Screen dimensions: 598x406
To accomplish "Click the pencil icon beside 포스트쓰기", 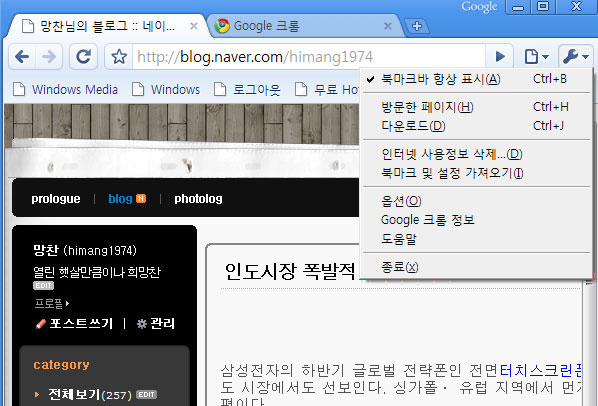I will click(x=40, y=324).
